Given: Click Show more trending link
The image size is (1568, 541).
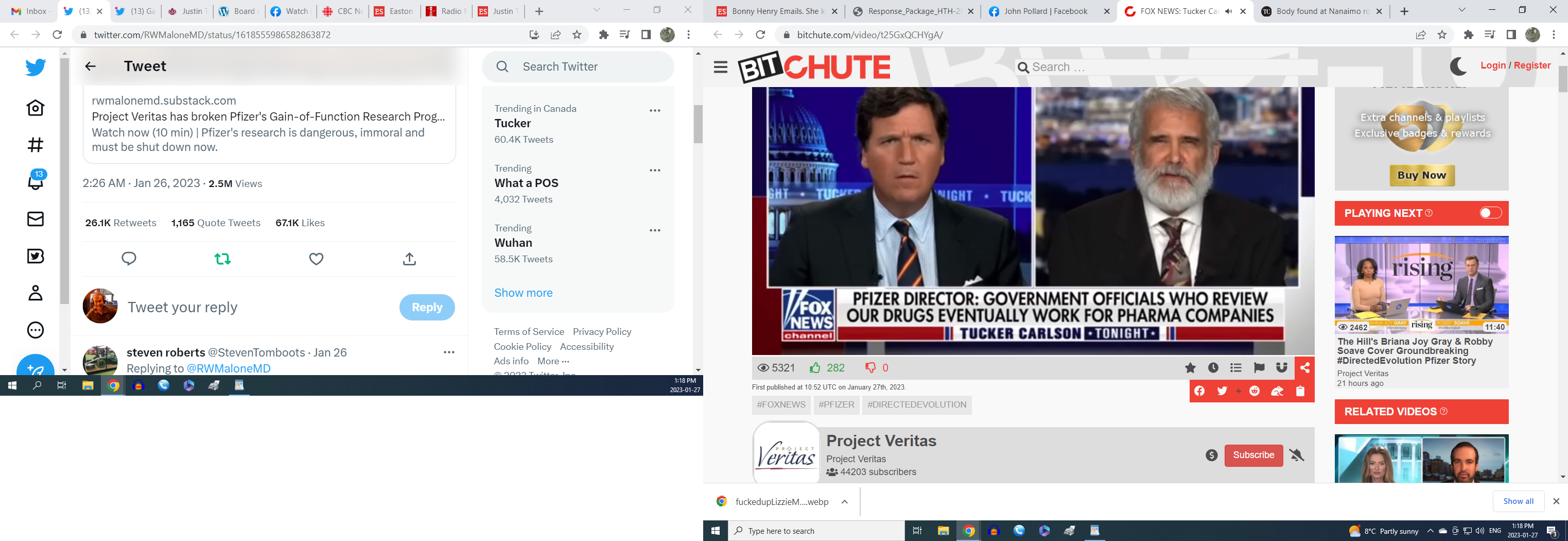Looking at the screenshot, I should (x=523, y=293).
